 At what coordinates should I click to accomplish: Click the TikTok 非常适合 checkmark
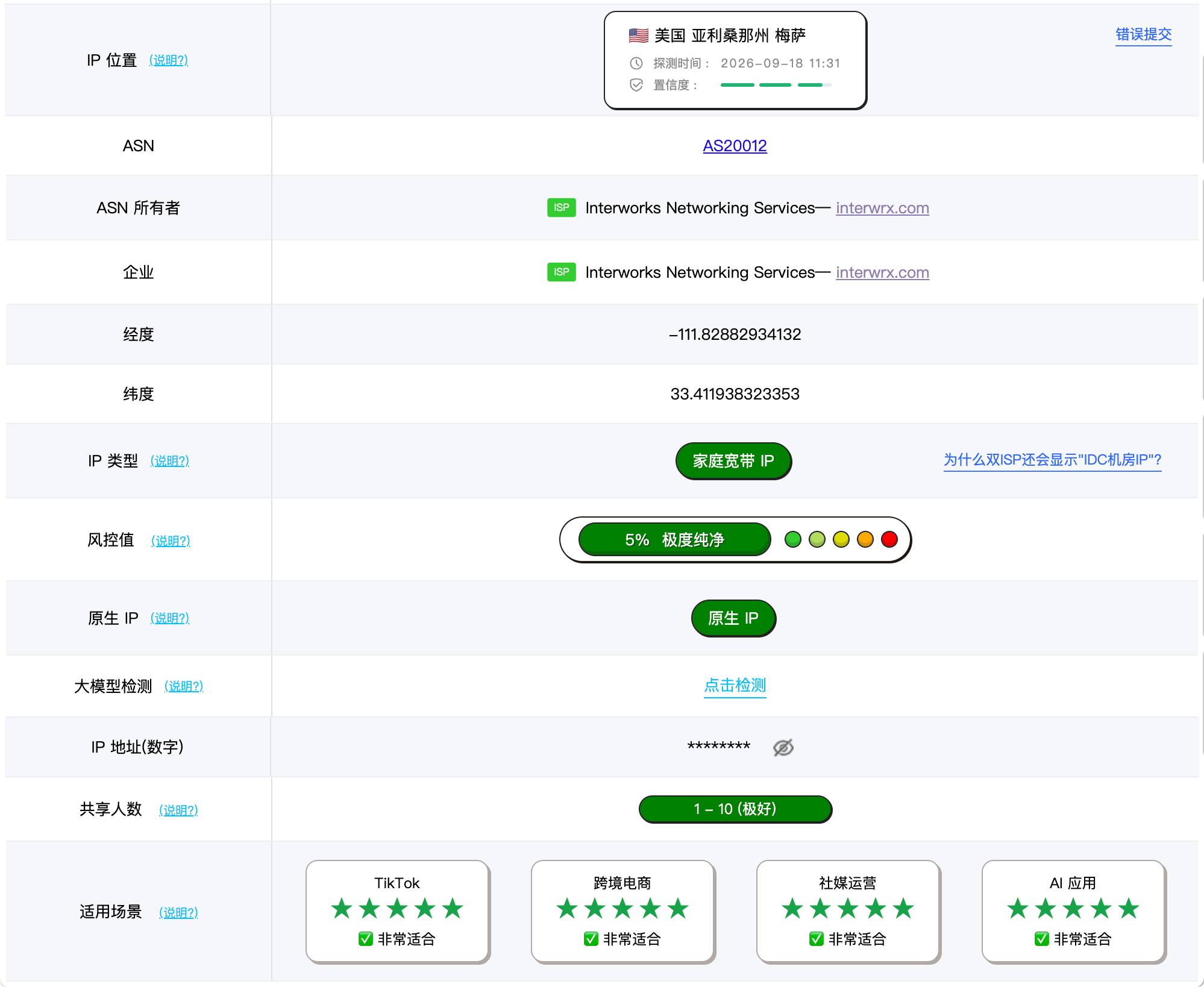tap(365, 939)
